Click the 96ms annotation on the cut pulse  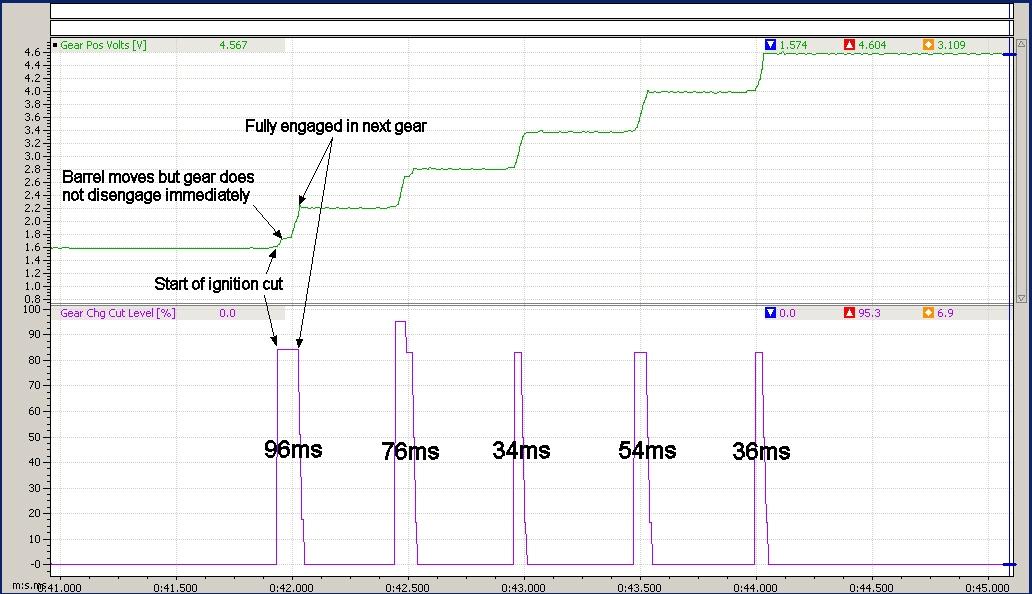(x=292, y=450)
